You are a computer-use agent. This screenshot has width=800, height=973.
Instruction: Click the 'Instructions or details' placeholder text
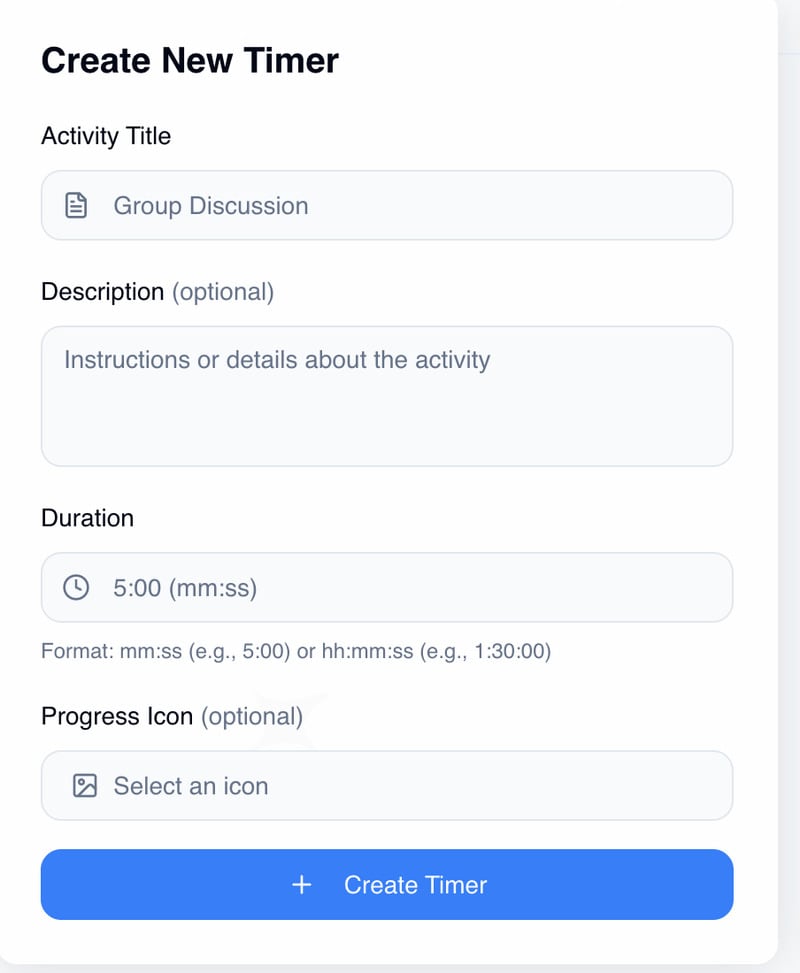[277, 360]
